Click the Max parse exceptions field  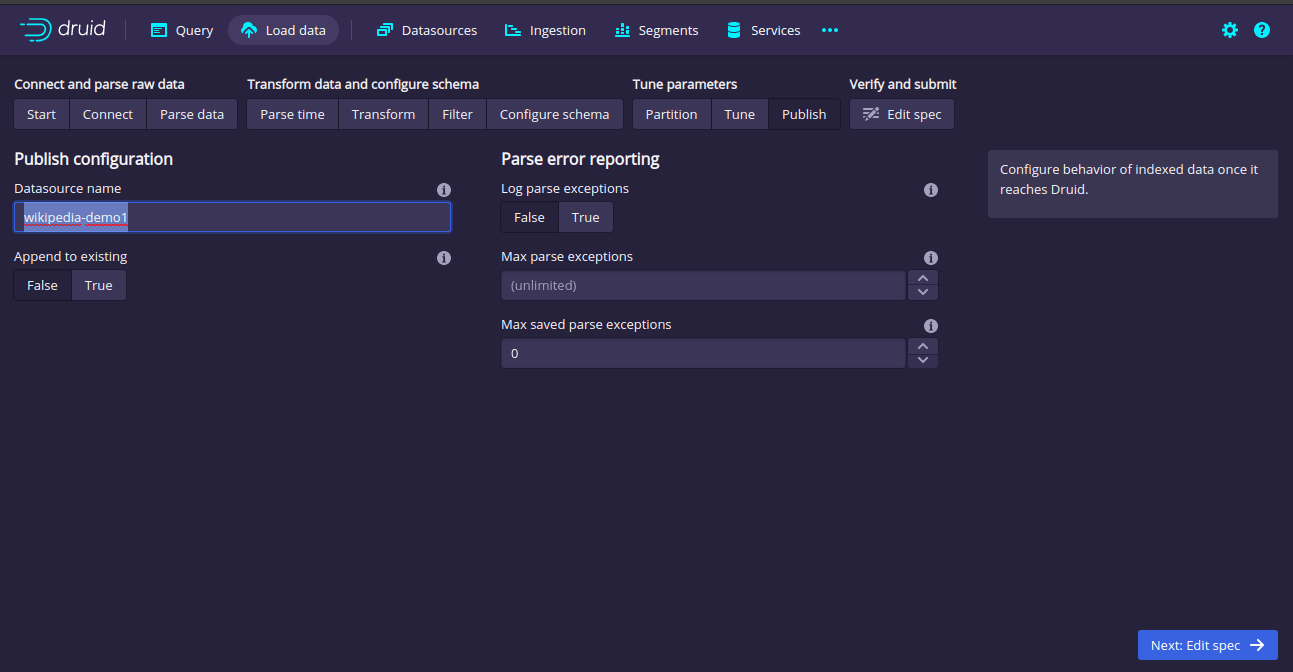(703, 285)
